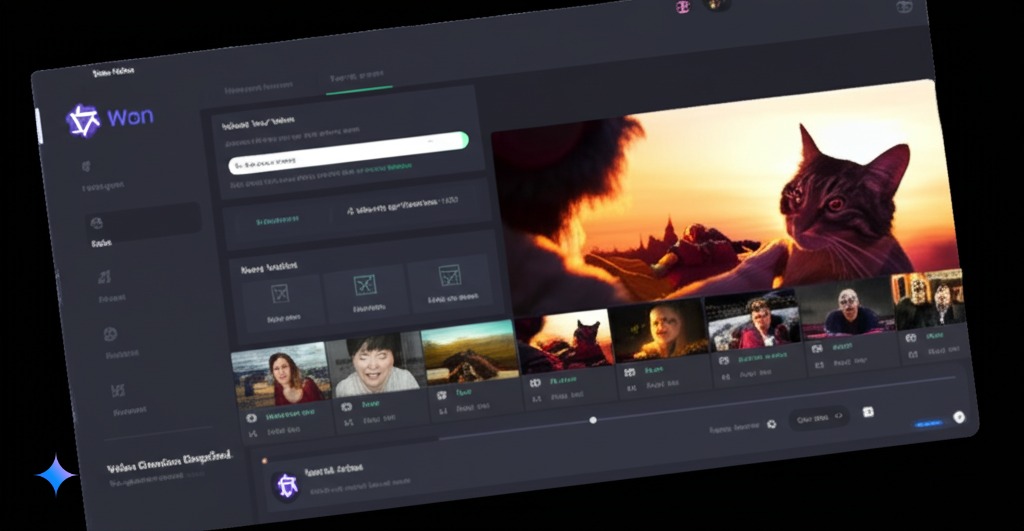Open the two-people thumbnail at the row's end
Image resolution: width=1024 pixels, height=531 pixels.
(x=928, y=298)
